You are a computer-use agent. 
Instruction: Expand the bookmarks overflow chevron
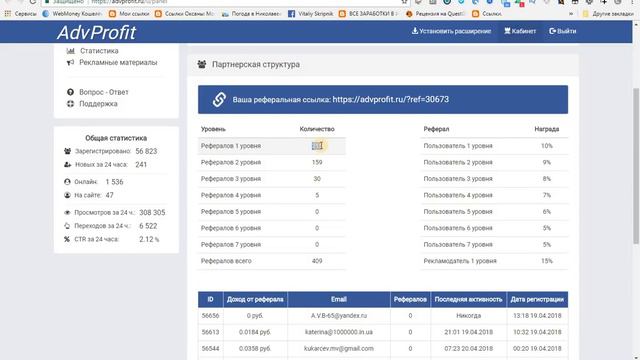(571, 14)
